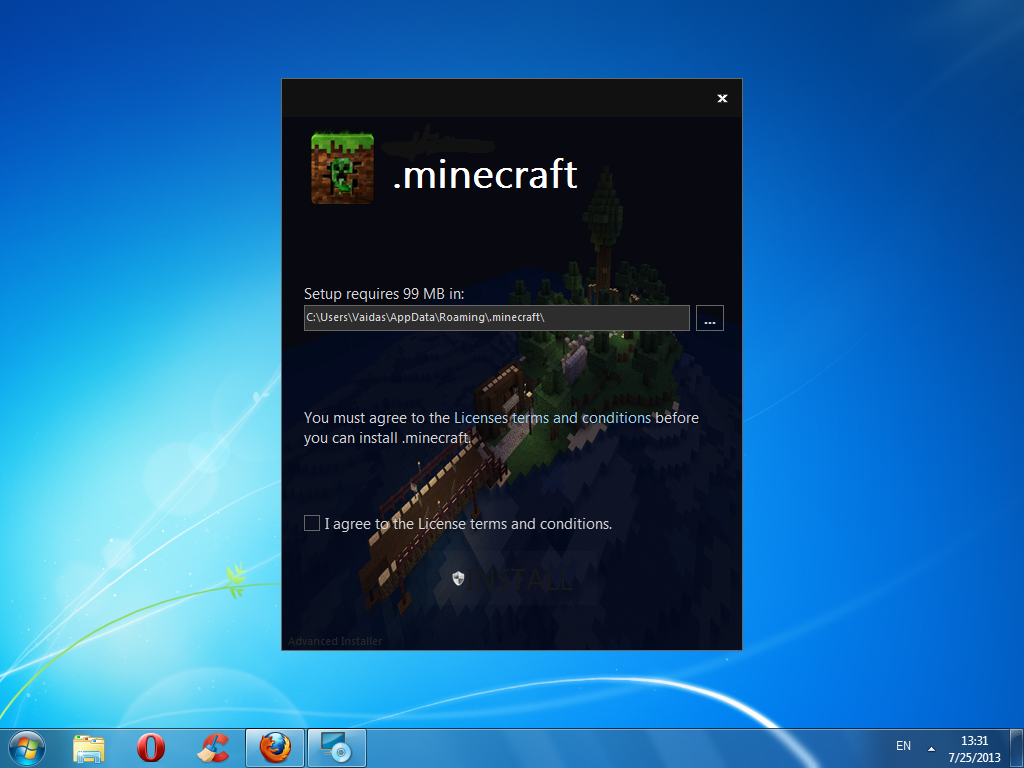Click the EN language indicator

coord(903,746)
